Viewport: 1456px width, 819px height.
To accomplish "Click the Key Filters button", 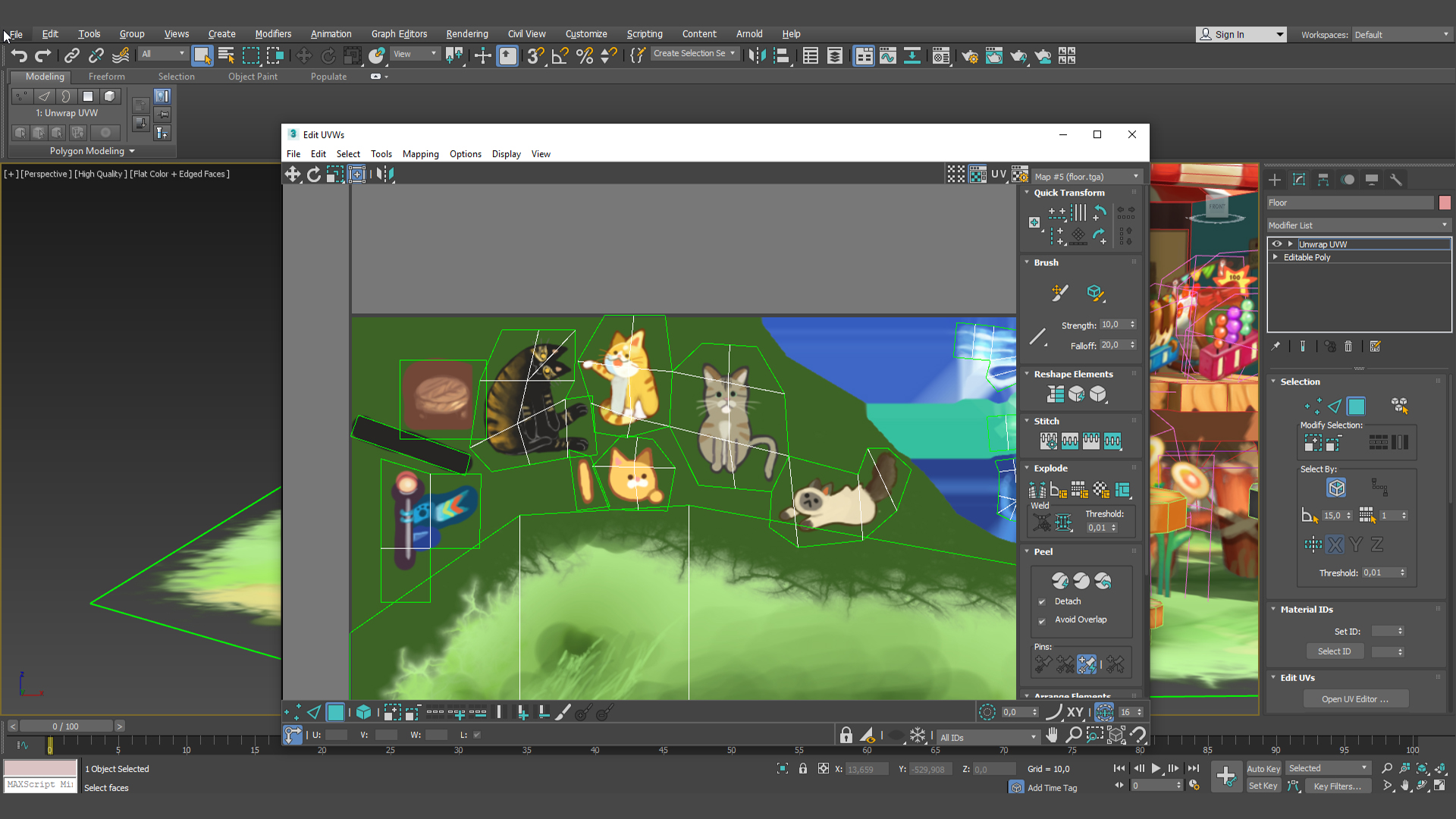I will [x=1338, y=786].
